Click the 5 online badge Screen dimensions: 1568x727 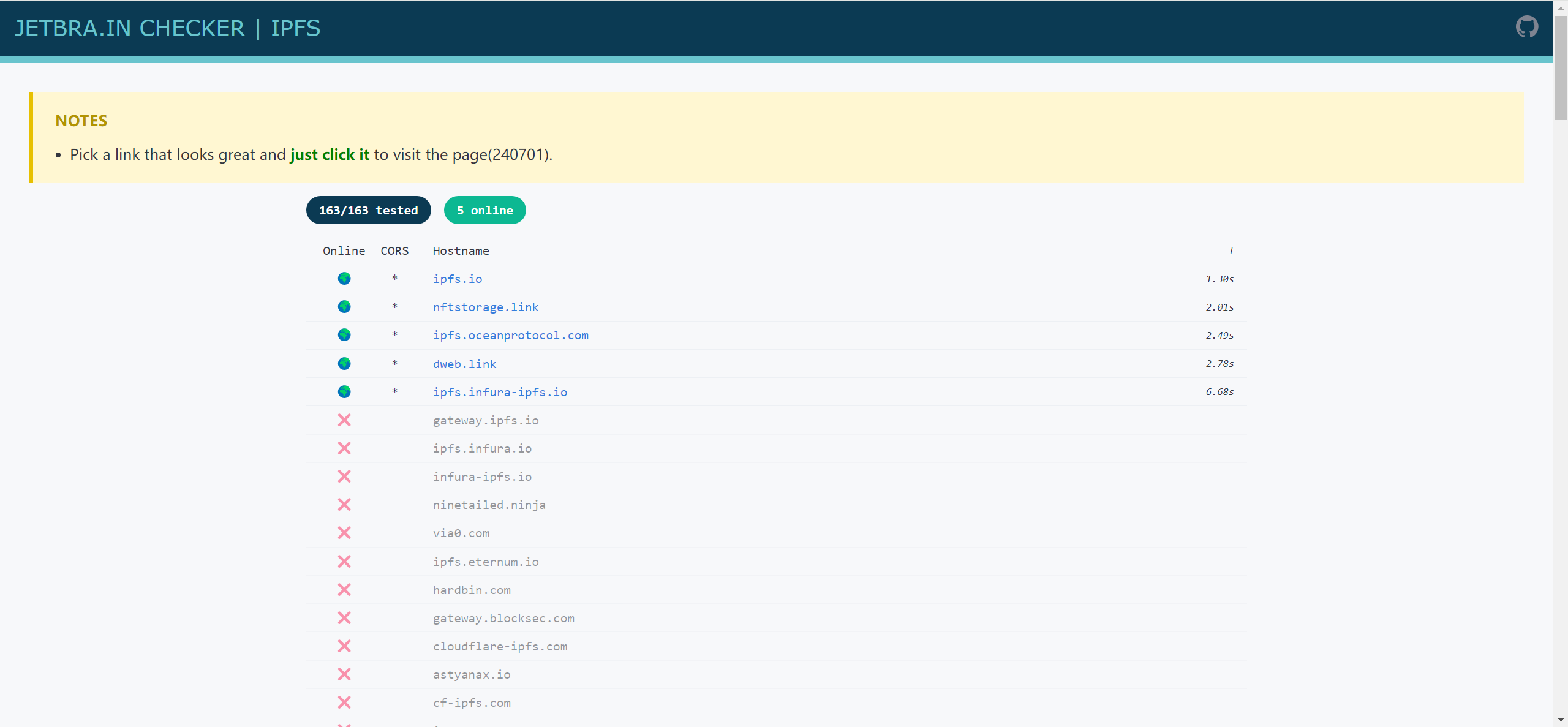pyautogui.click(x=485, y=210)
